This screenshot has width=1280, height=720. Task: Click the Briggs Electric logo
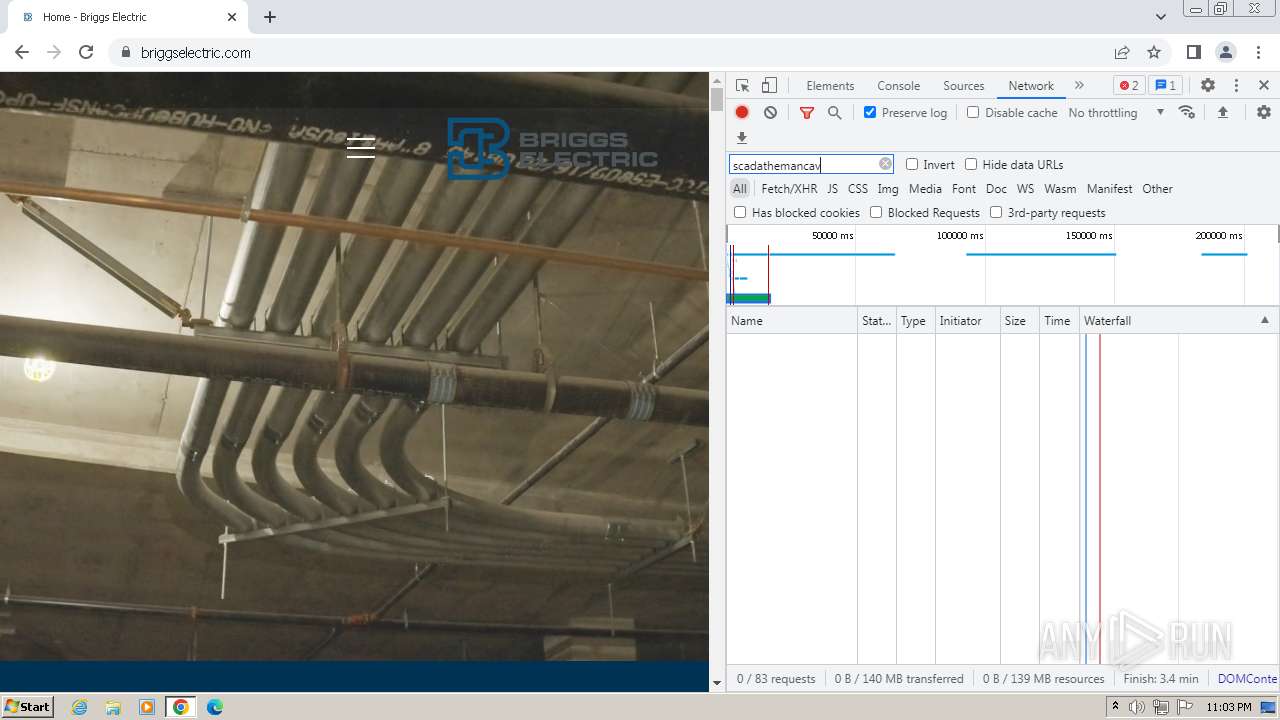[552, 149]
